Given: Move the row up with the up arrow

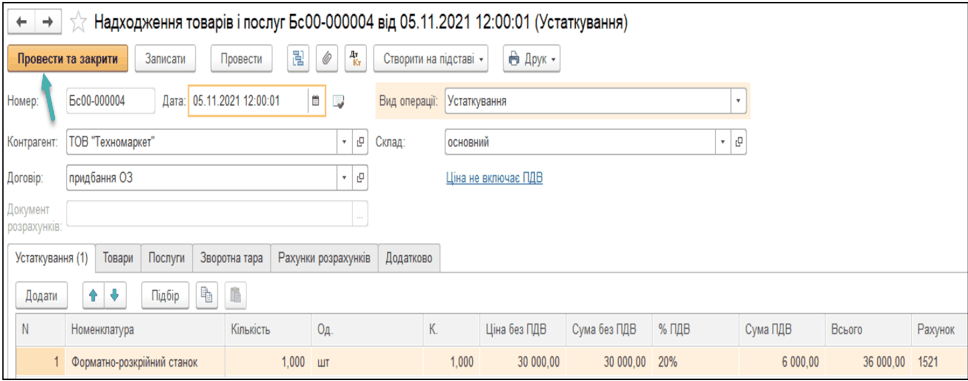Looking at the screenshot, I should pyautogui.click(x=93, y=296).
